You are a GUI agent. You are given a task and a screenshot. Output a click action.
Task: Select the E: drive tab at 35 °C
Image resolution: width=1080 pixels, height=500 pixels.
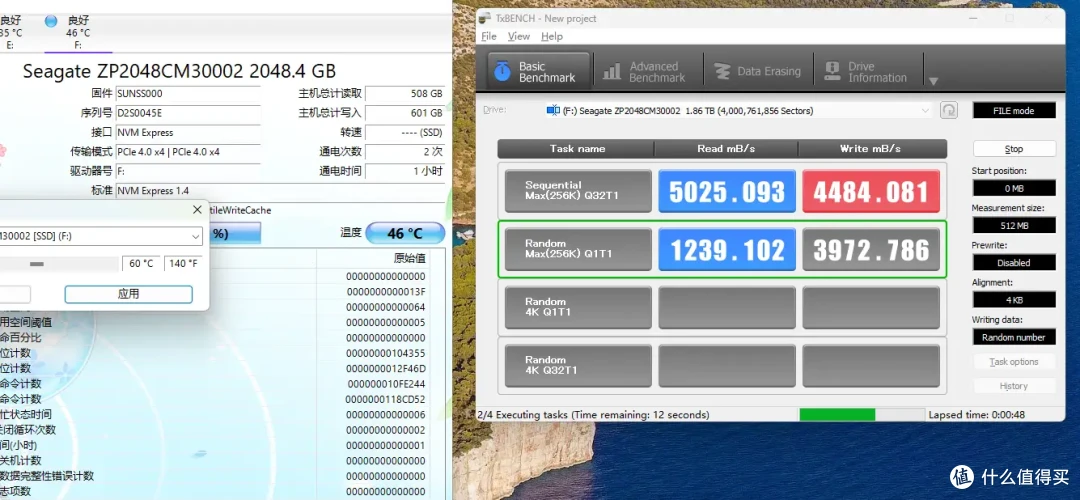point(10,32)
